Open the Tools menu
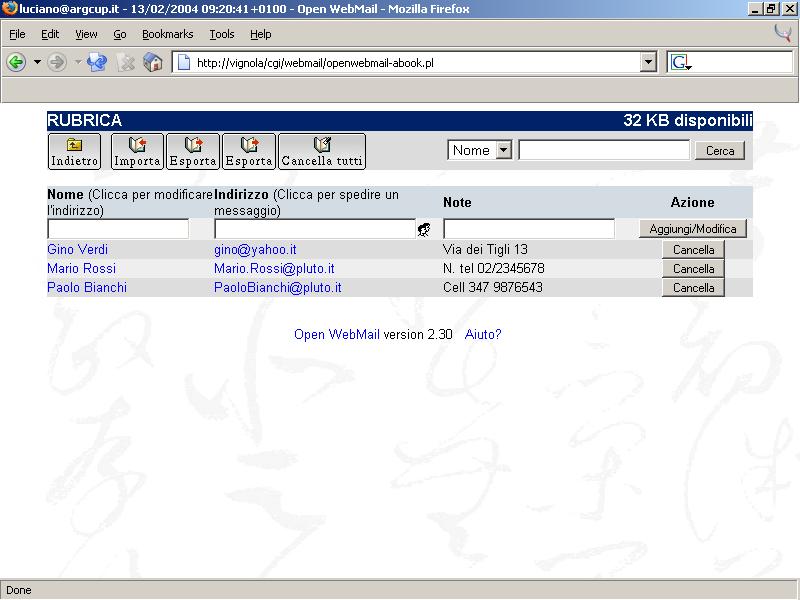This screenshot has width=800, height=600. tap(222, 34)
